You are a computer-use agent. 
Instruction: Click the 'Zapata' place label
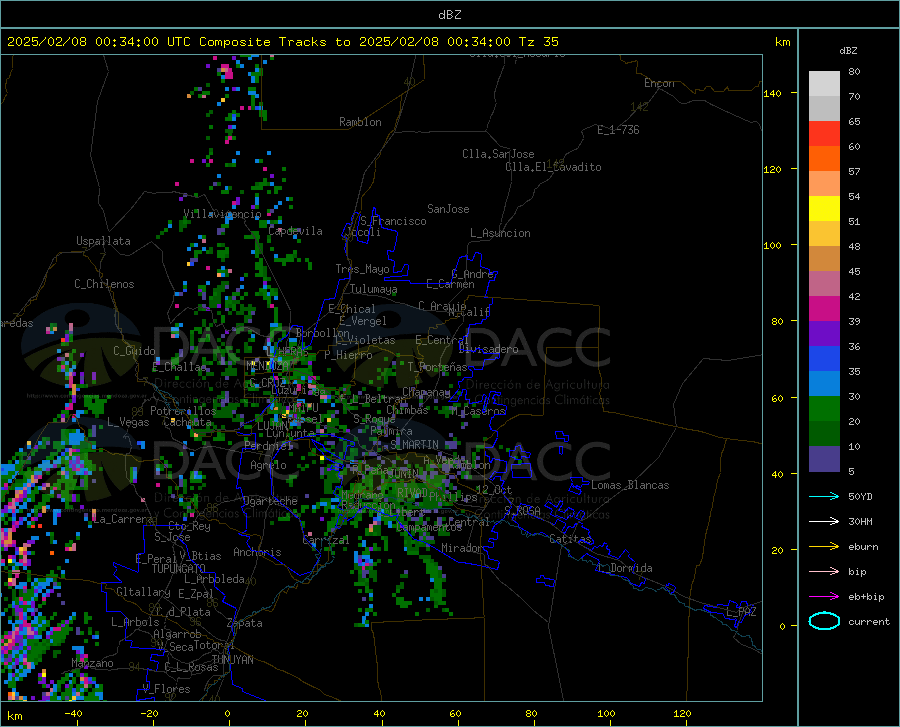[x=245, y=623]
